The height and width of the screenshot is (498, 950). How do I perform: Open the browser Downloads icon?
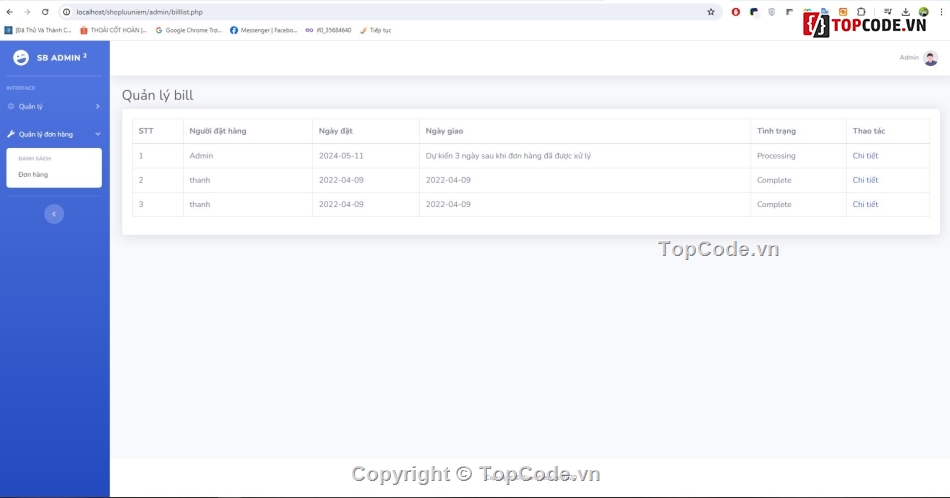906,12
